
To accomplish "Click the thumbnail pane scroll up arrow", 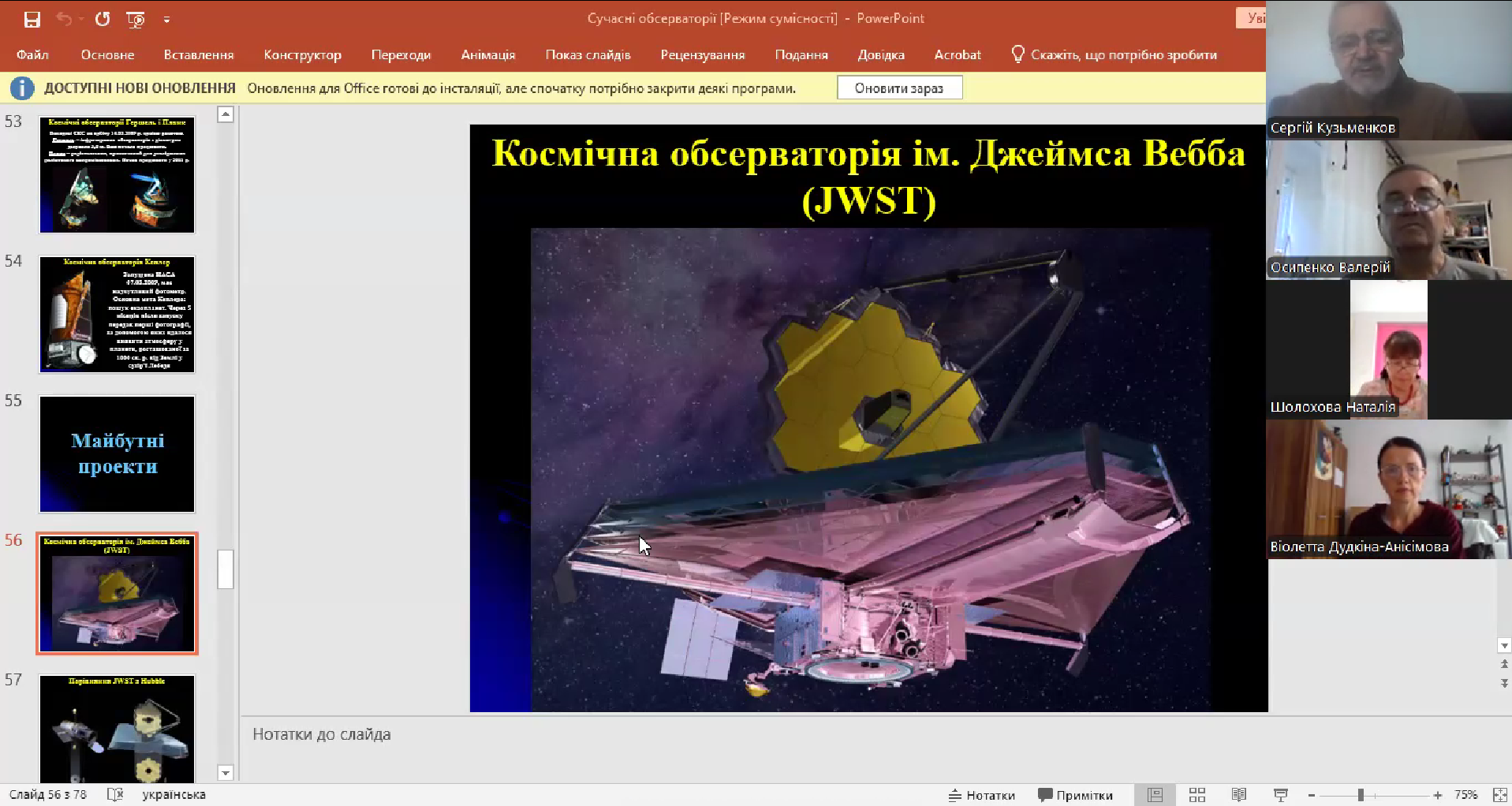I will pos(226,114).
